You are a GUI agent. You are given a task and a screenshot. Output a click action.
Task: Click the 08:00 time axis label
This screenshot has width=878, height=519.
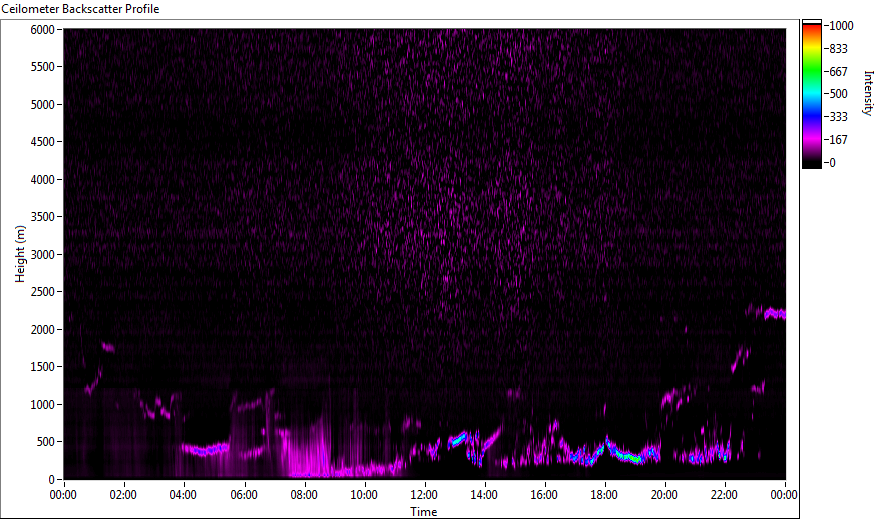pos(304,495)
